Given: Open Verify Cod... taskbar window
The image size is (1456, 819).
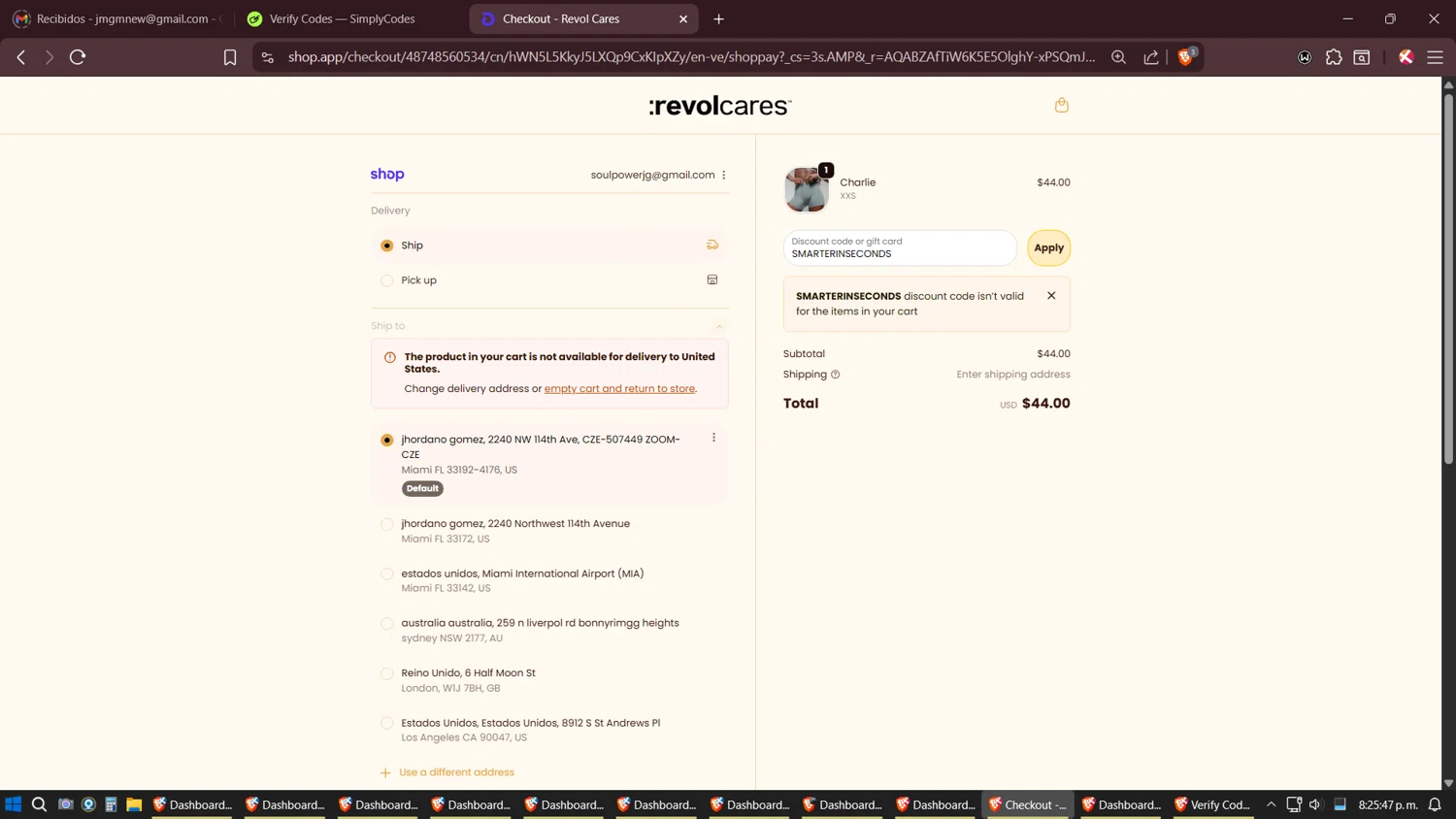Looking at the screenshot, I should 1211,804.
